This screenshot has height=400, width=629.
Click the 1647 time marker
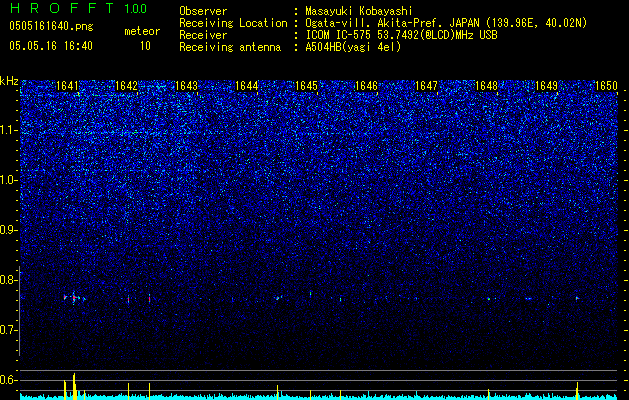click(426, 86)
